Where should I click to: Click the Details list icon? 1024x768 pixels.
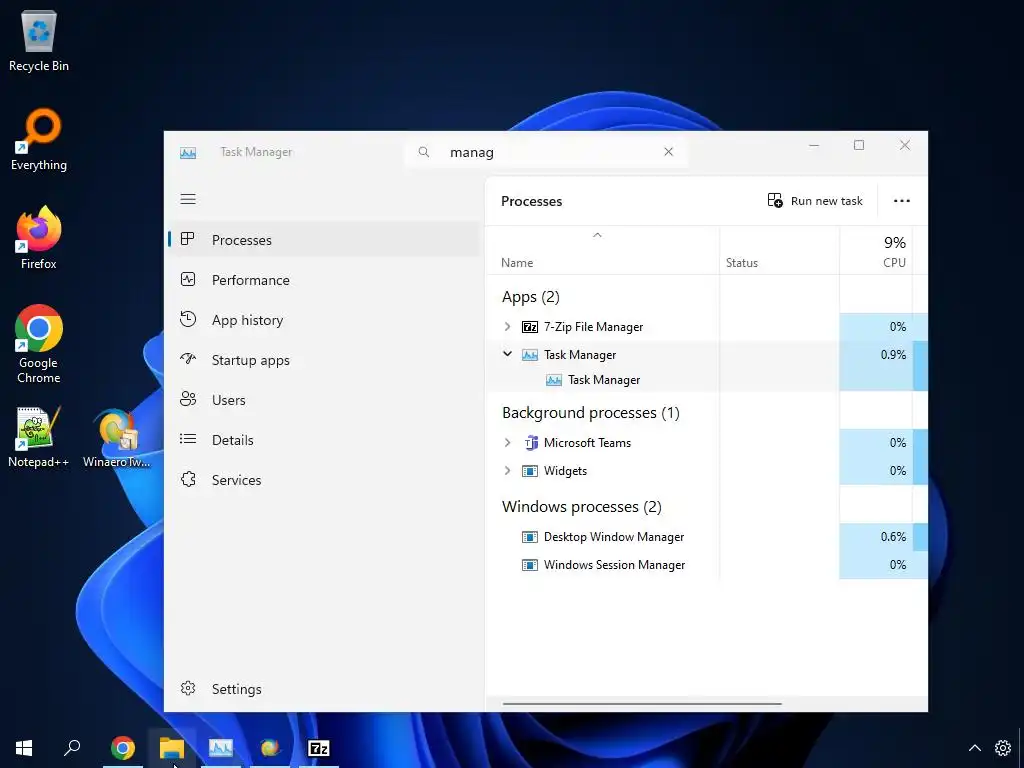pyautogui.click(x=188, y=439)
